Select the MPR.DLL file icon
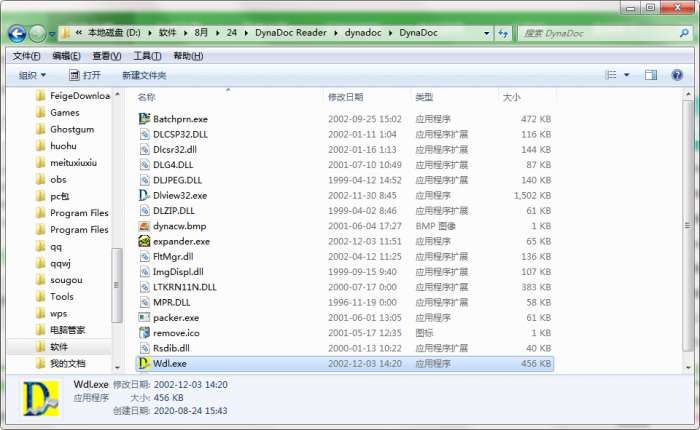 pos(144,302)
